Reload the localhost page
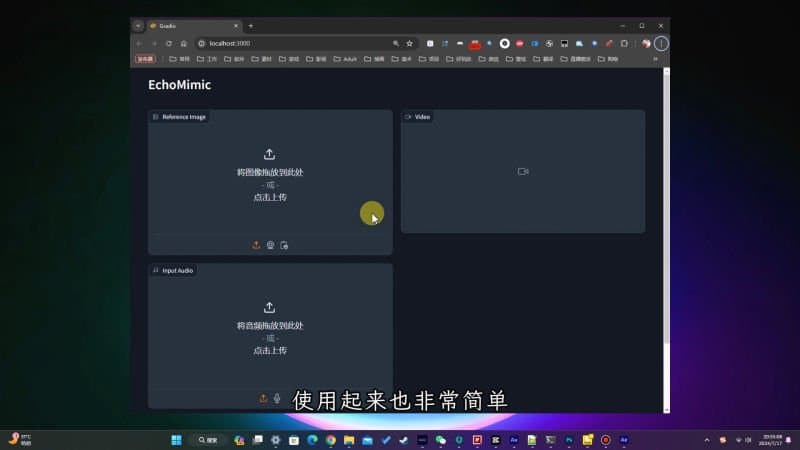Viewport: 800px width, 450px height. pos(169,44)
